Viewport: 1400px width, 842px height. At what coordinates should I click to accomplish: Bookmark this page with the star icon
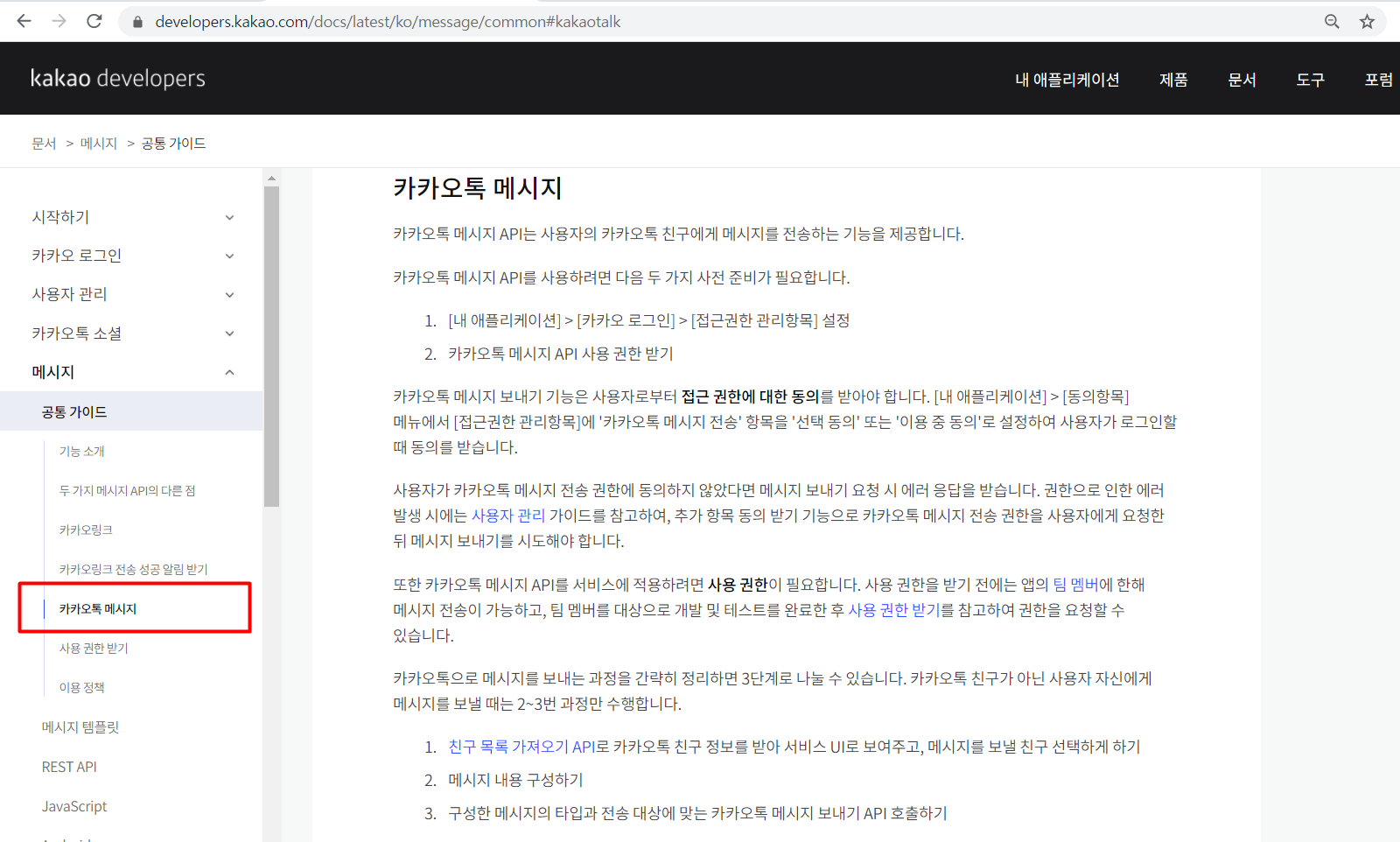tap(1367, 21)
